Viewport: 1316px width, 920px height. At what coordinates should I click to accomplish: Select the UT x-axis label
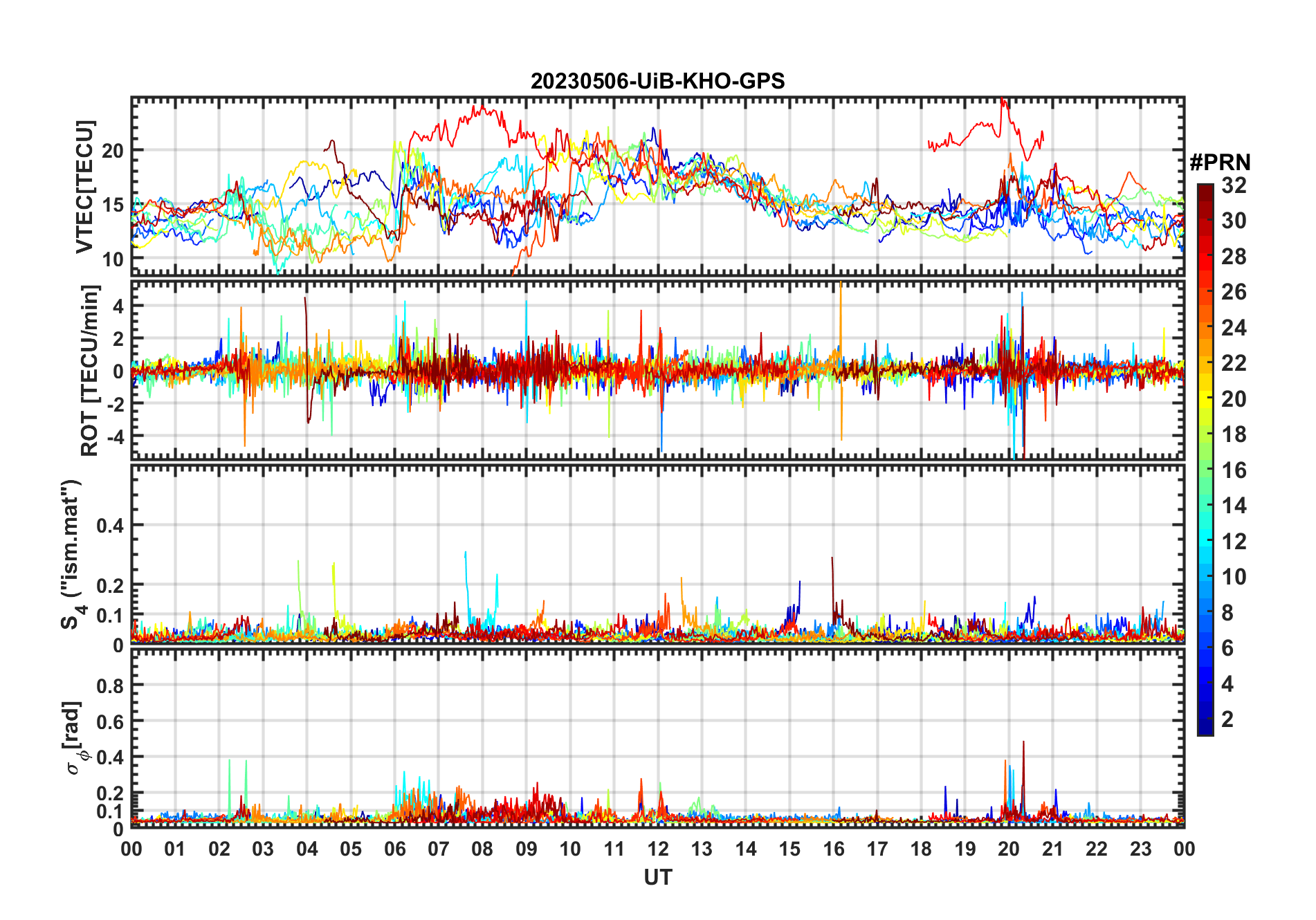[x=657, y=877]
